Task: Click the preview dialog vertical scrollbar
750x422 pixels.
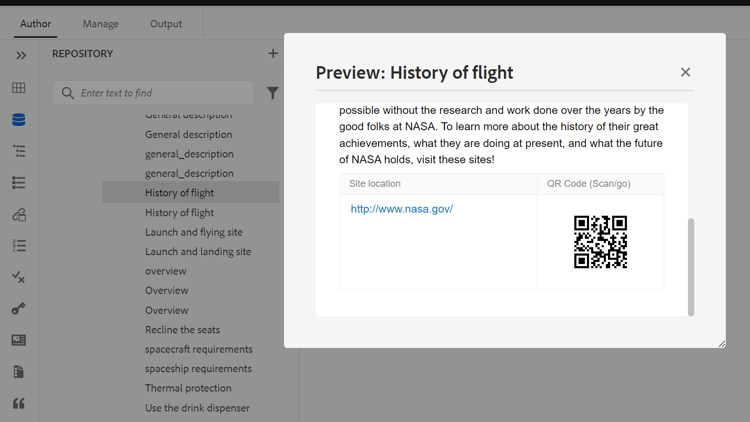Action: (691, 267)
